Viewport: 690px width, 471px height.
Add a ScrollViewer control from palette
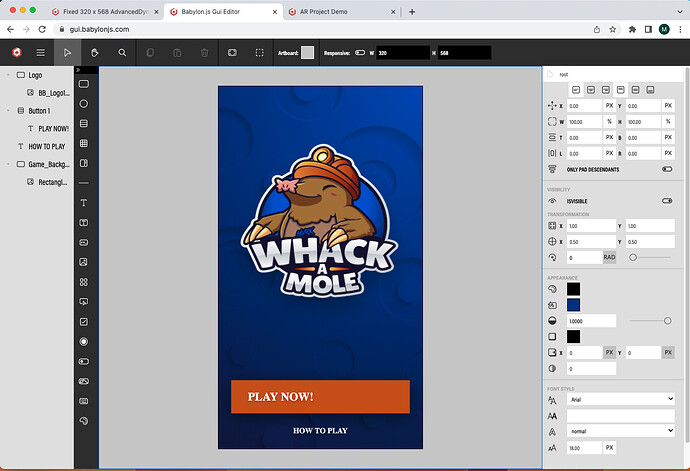84,163
